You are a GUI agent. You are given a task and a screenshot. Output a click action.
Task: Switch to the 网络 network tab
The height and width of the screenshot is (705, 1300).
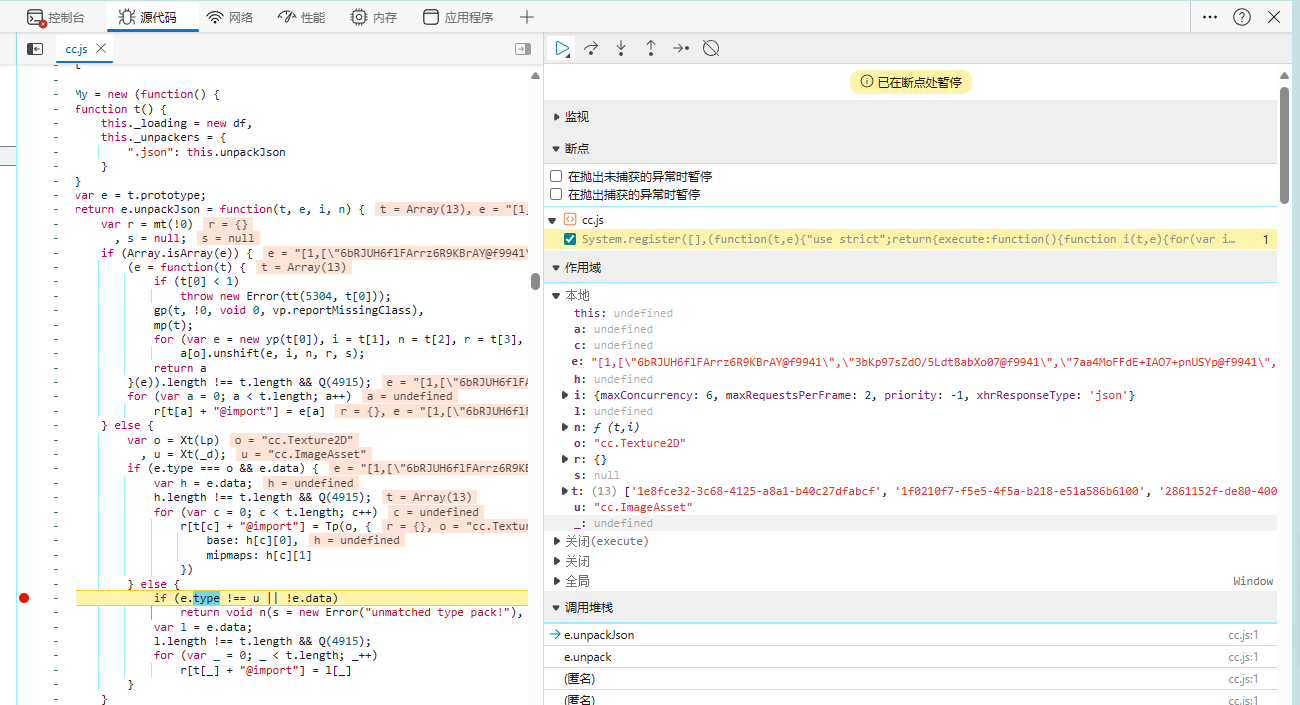[230, 17]
